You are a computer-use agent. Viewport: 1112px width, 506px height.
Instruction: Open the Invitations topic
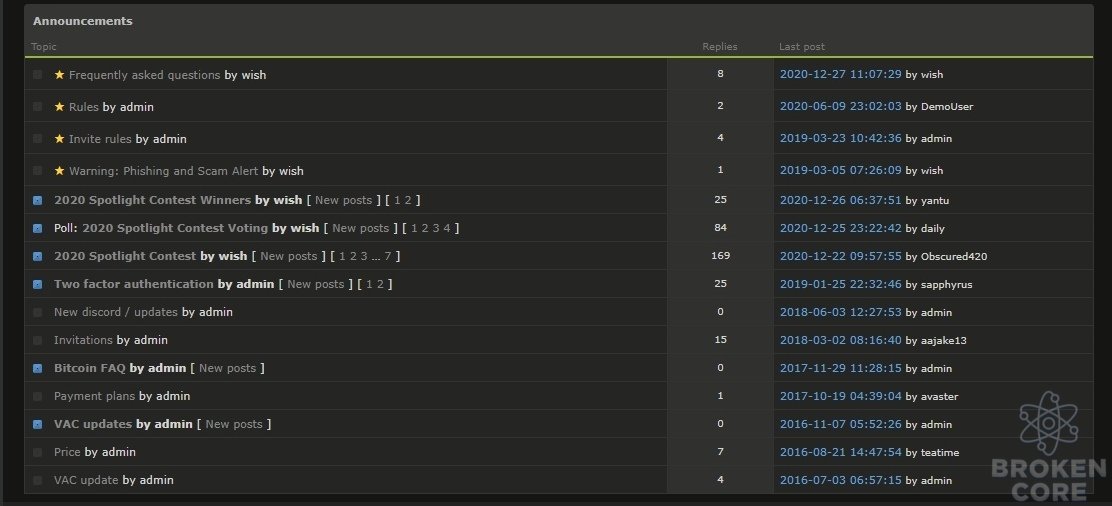83,340
